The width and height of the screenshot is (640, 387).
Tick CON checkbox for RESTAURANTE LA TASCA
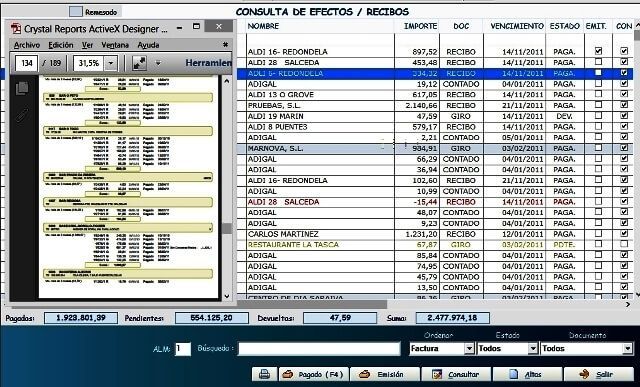[x=624, y=244]
